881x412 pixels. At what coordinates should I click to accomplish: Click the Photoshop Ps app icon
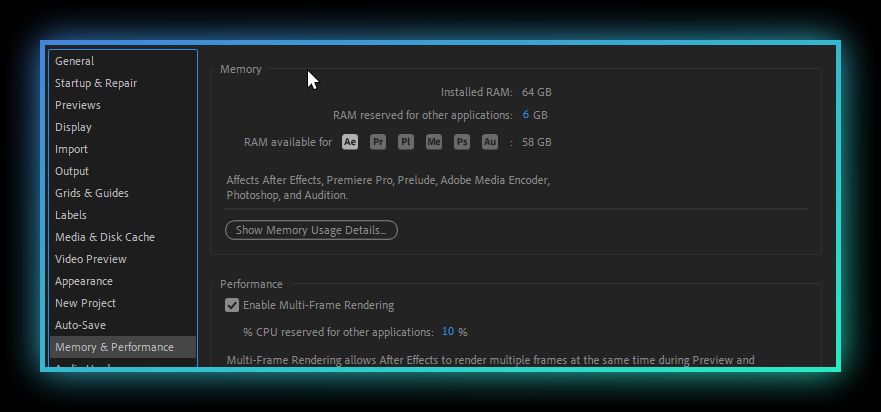(x=462, y=142)
